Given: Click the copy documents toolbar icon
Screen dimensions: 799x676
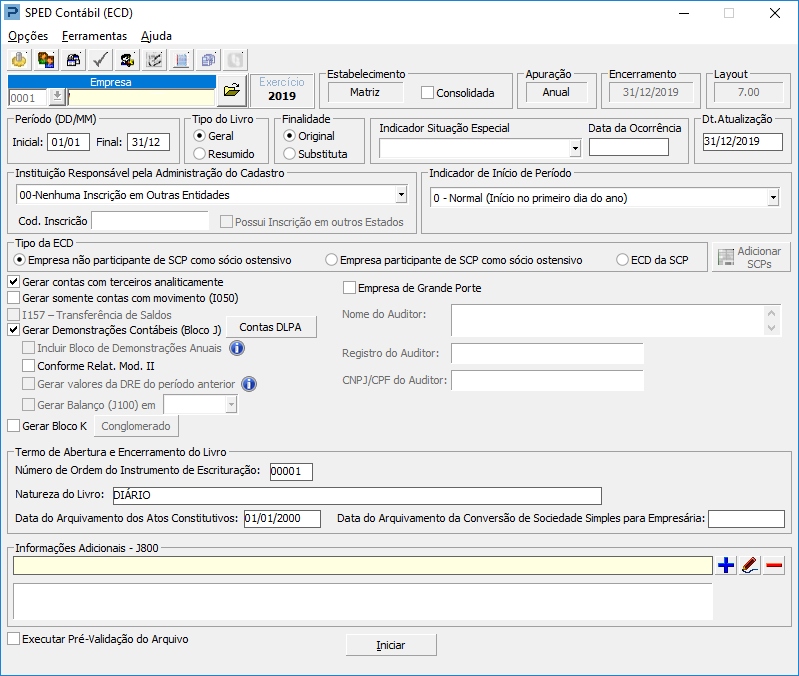Looking at the screenshot, I should [x=208, y=60].
